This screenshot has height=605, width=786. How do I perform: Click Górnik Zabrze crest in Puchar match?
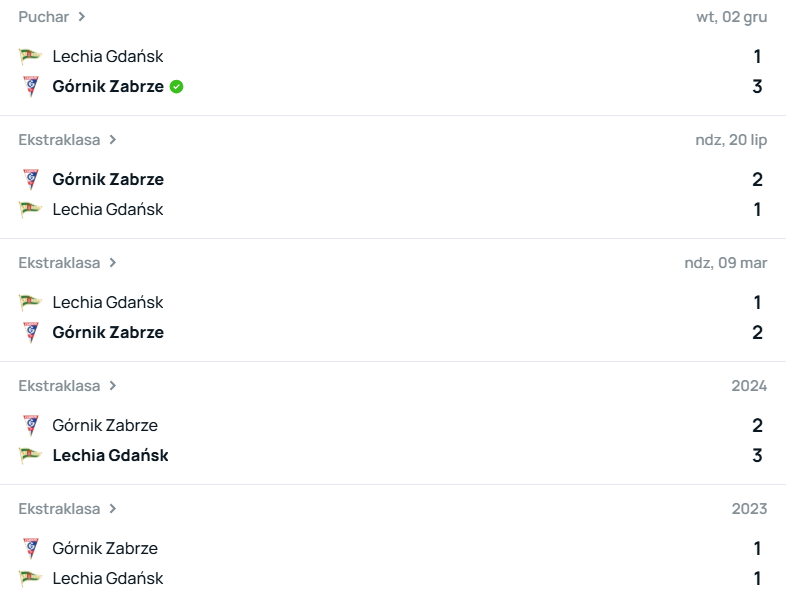(30, 86)
